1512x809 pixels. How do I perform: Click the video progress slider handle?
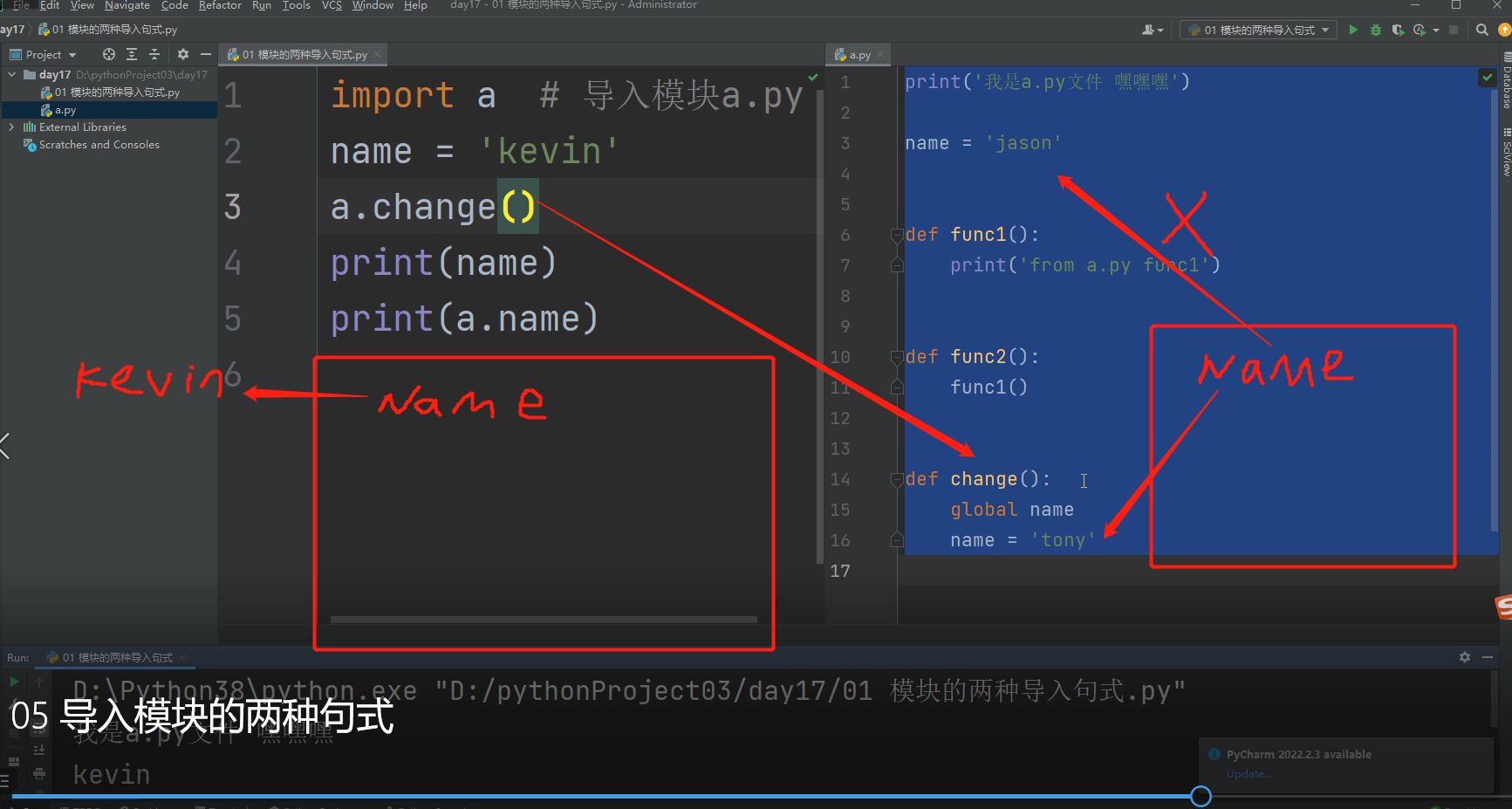click(x=1201, y=796)
